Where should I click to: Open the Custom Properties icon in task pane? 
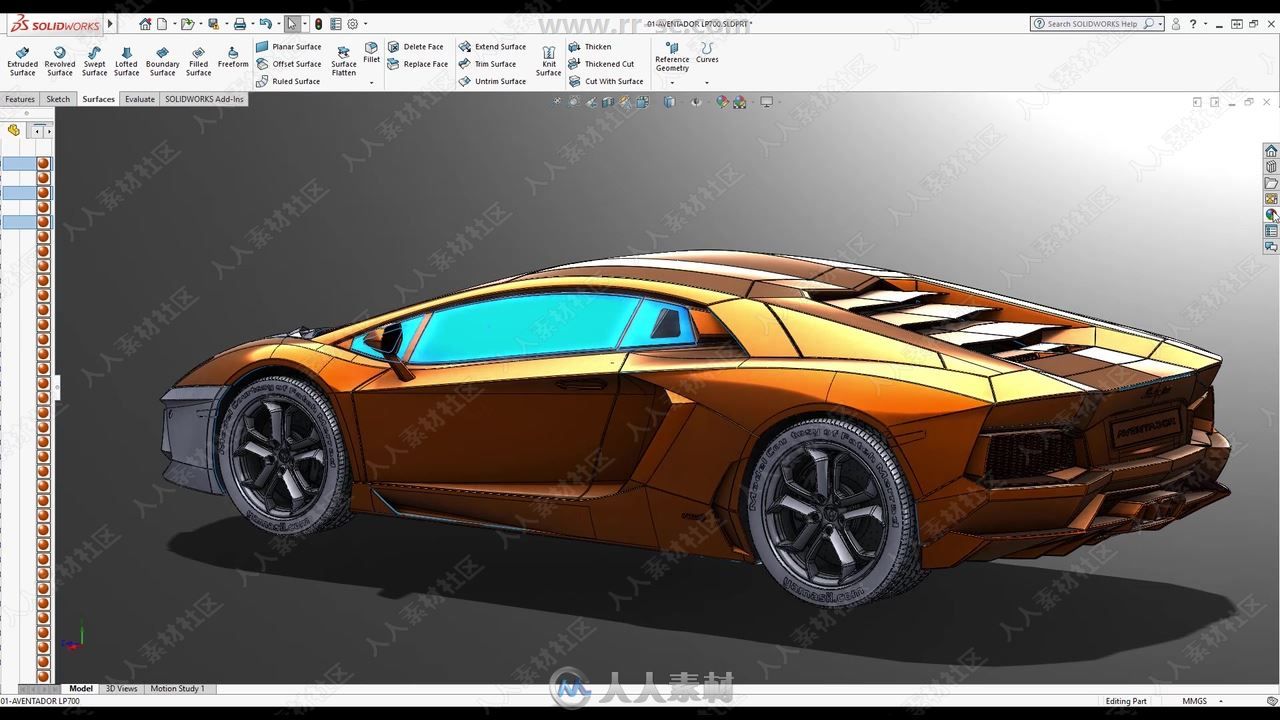point(1271,231)
